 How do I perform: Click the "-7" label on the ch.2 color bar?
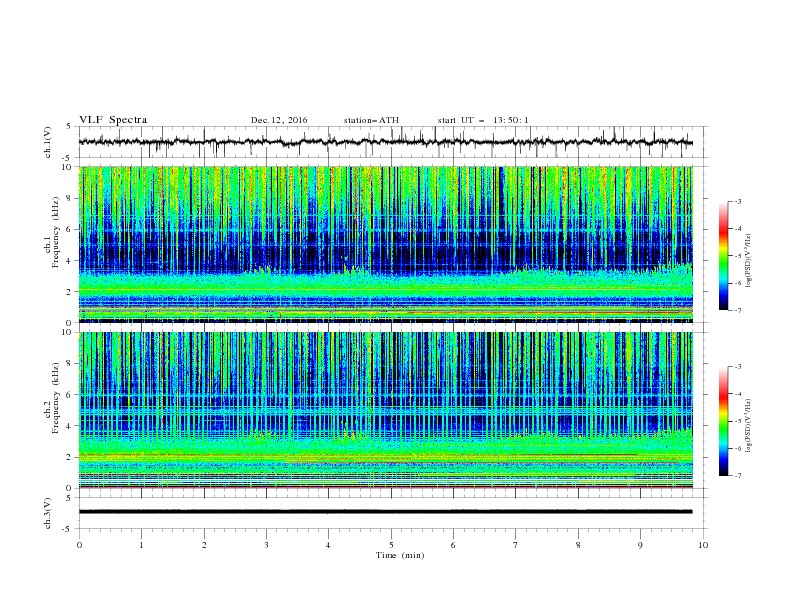[x=737, y=475]
